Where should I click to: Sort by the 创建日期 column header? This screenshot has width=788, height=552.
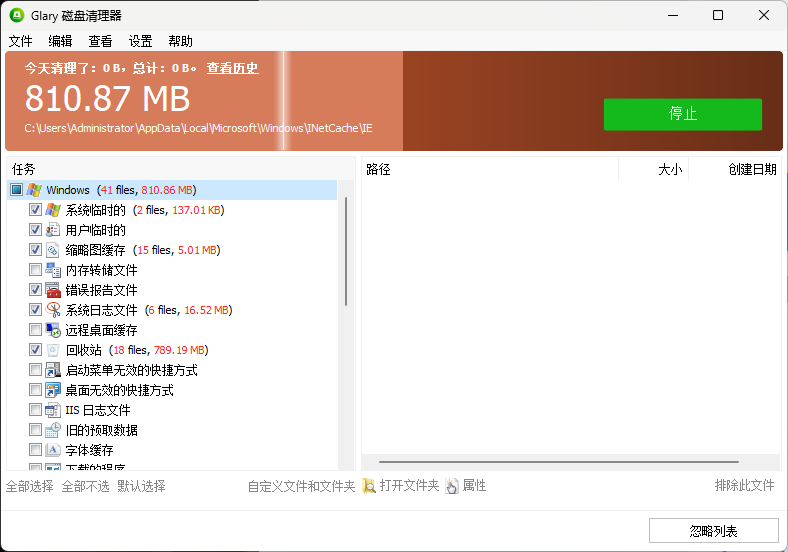735,169
